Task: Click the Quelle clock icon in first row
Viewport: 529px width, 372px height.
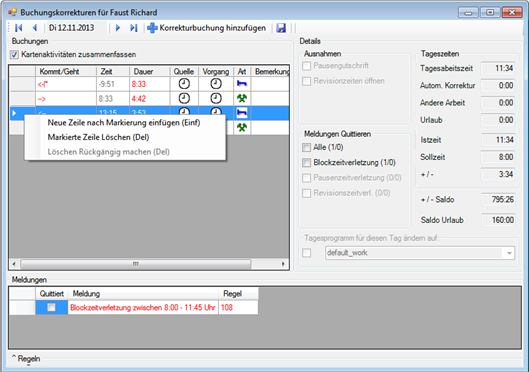Action: coord(184,83)
